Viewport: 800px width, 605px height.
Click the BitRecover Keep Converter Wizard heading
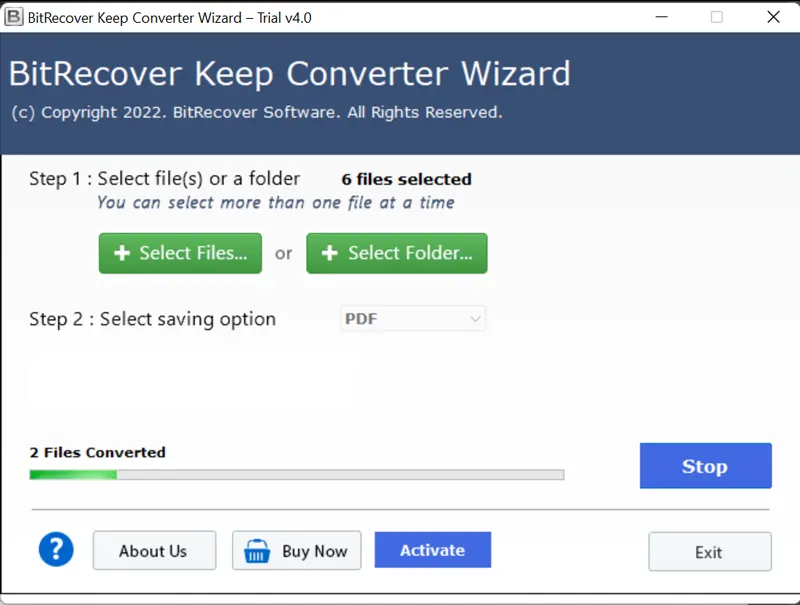290,74
